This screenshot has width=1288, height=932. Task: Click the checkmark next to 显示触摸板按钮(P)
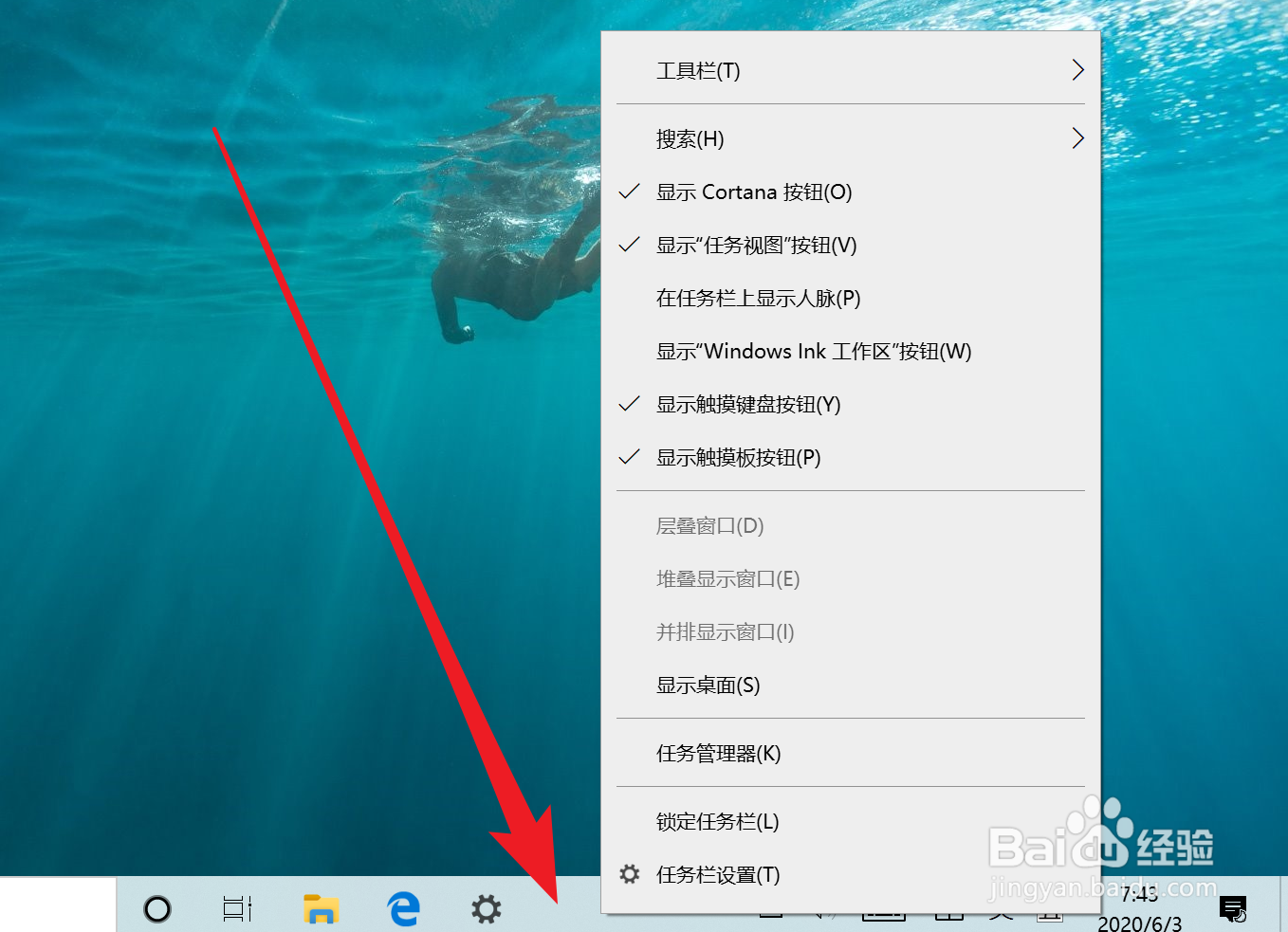pos(629,457)
